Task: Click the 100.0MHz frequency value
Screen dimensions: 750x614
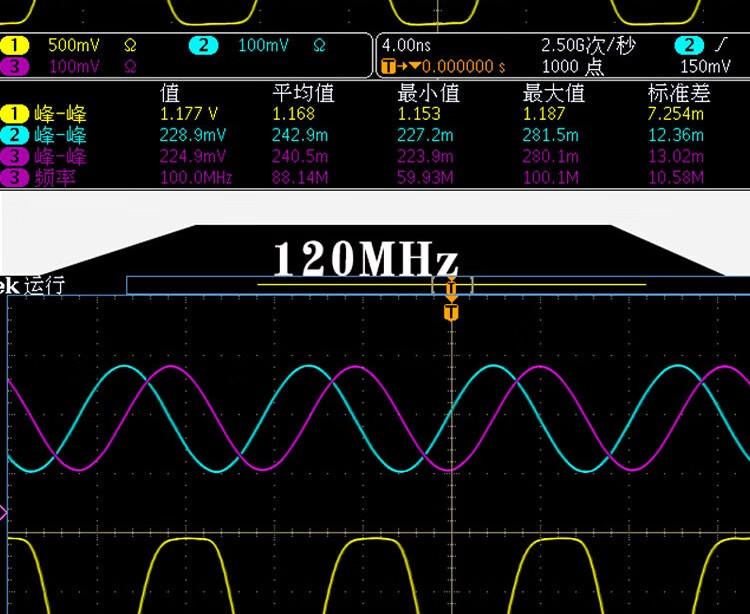Action: pyautogui.click(x=196, y=177)
